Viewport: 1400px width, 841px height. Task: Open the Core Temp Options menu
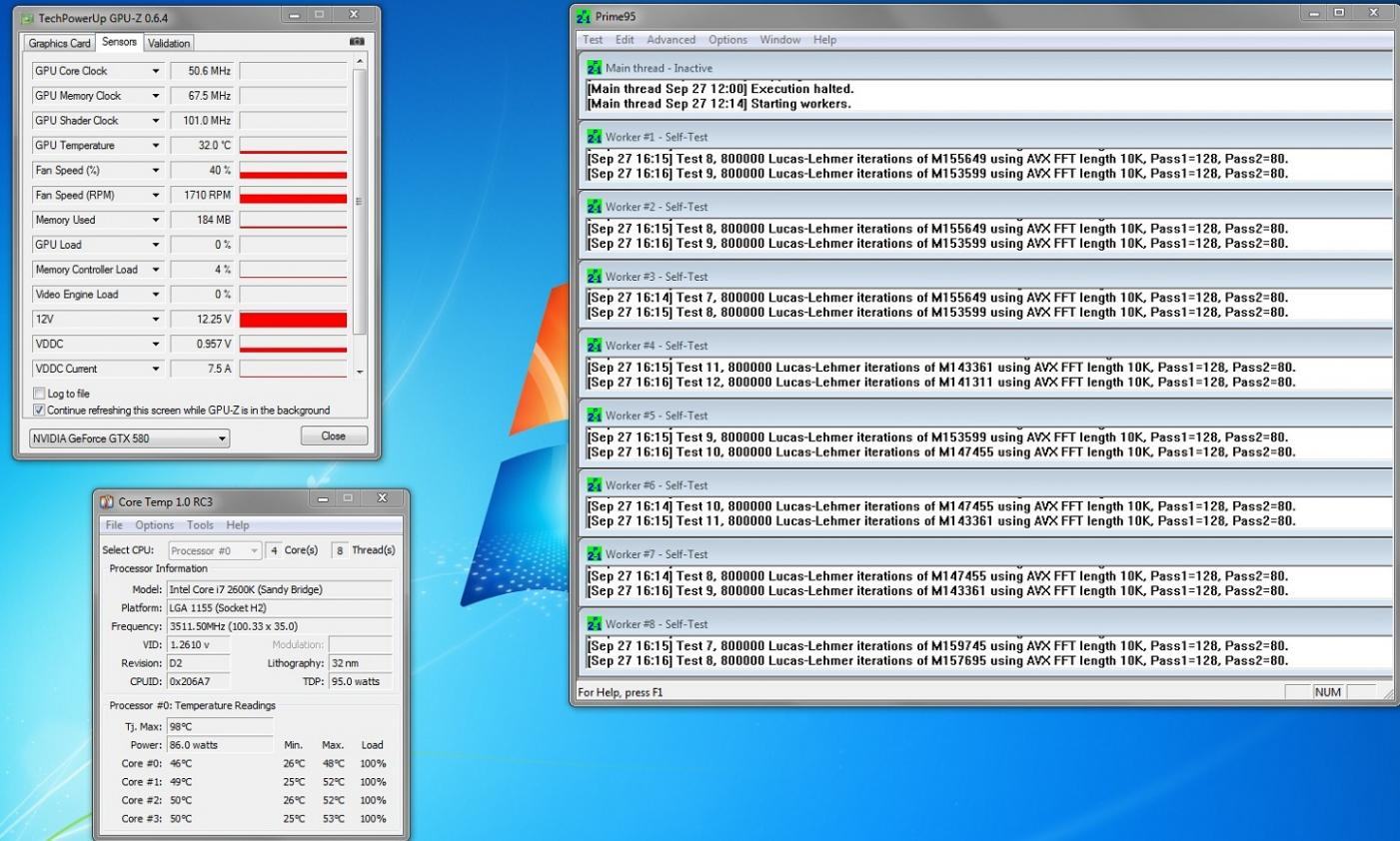154,525
